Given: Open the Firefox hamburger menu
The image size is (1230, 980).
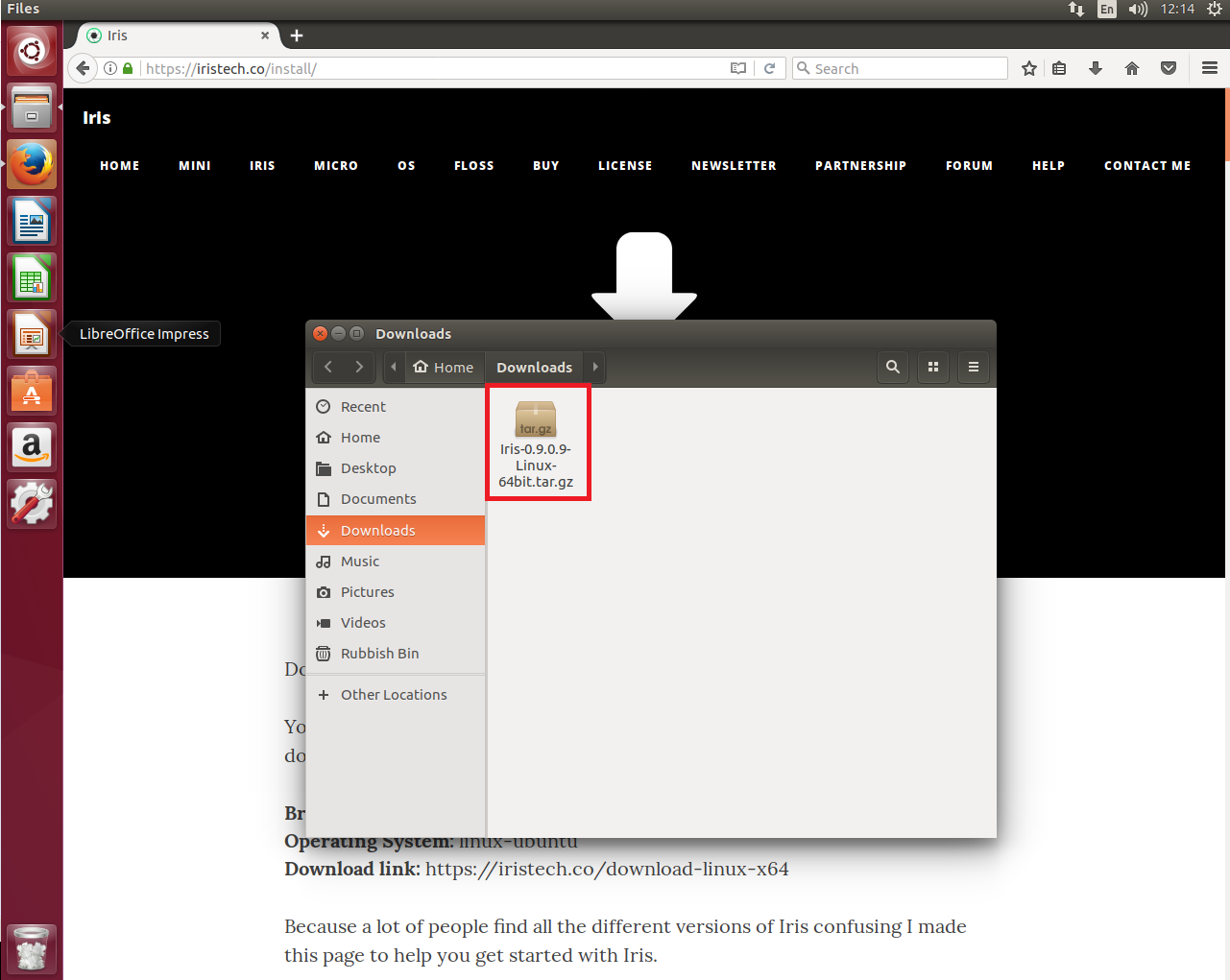Looking at the screenshot, I should click(1210, 68).
